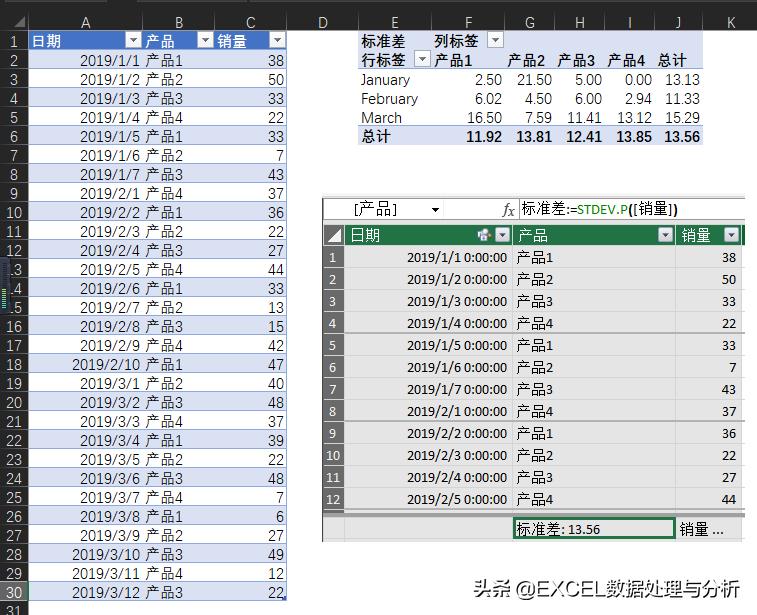
Task: Click the fx insert function icon
Action: [x=508, y=210]
